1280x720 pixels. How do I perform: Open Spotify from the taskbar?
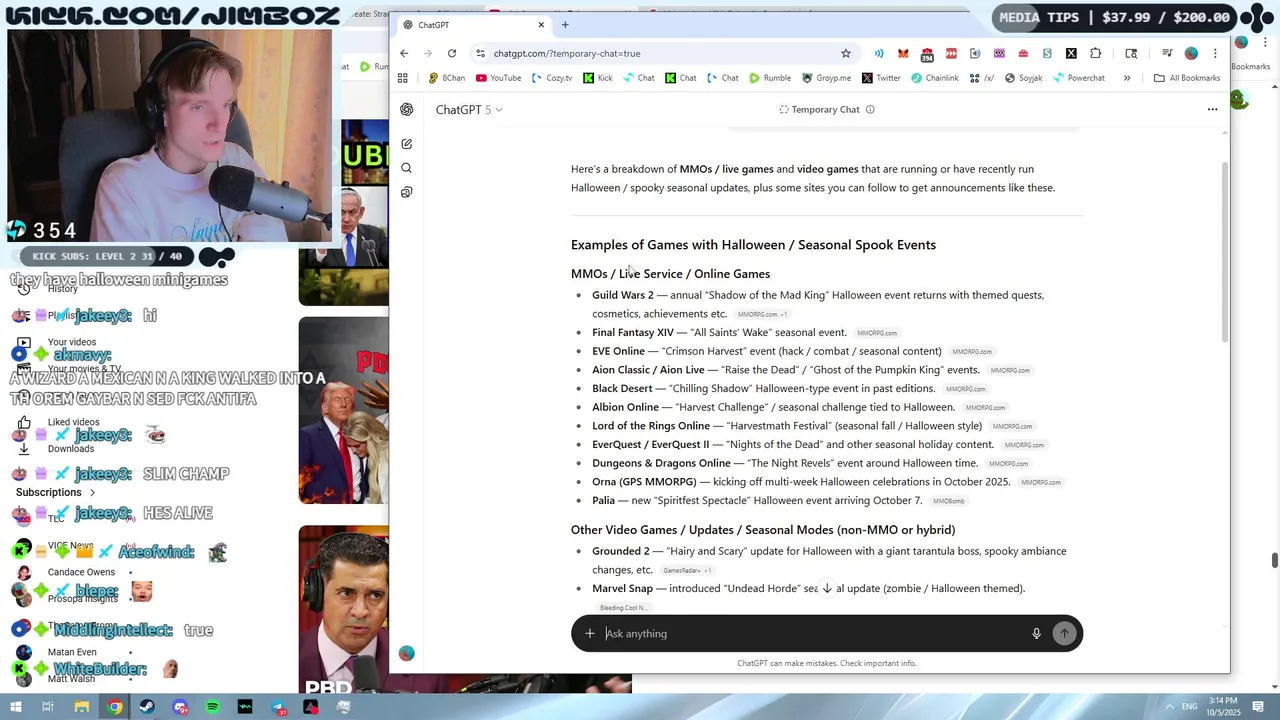[x=213, y=707]
